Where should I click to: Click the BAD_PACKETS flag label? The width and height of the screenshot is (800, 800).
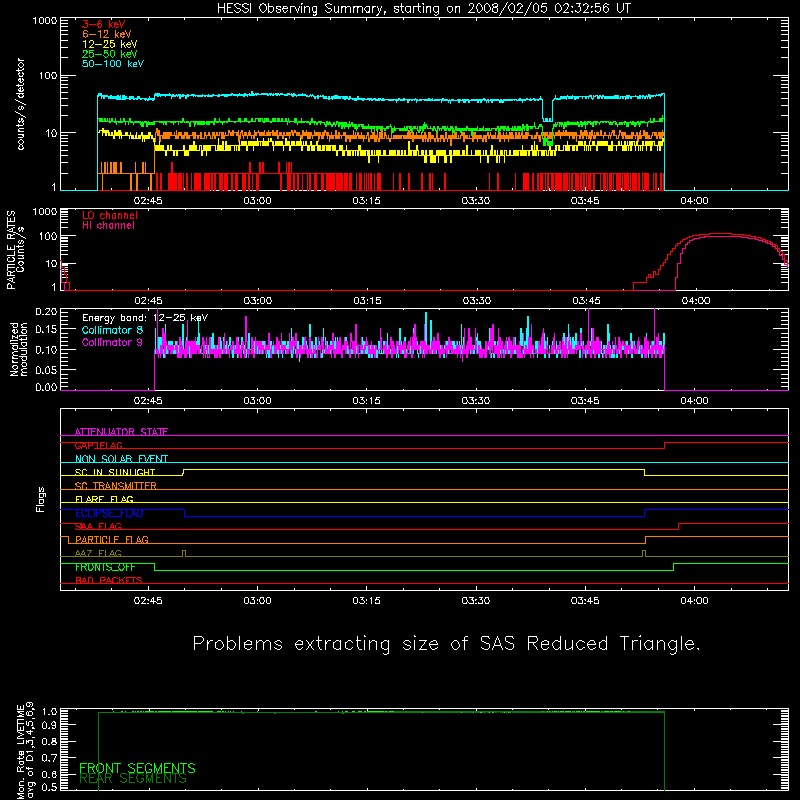[x=109, y=580]
